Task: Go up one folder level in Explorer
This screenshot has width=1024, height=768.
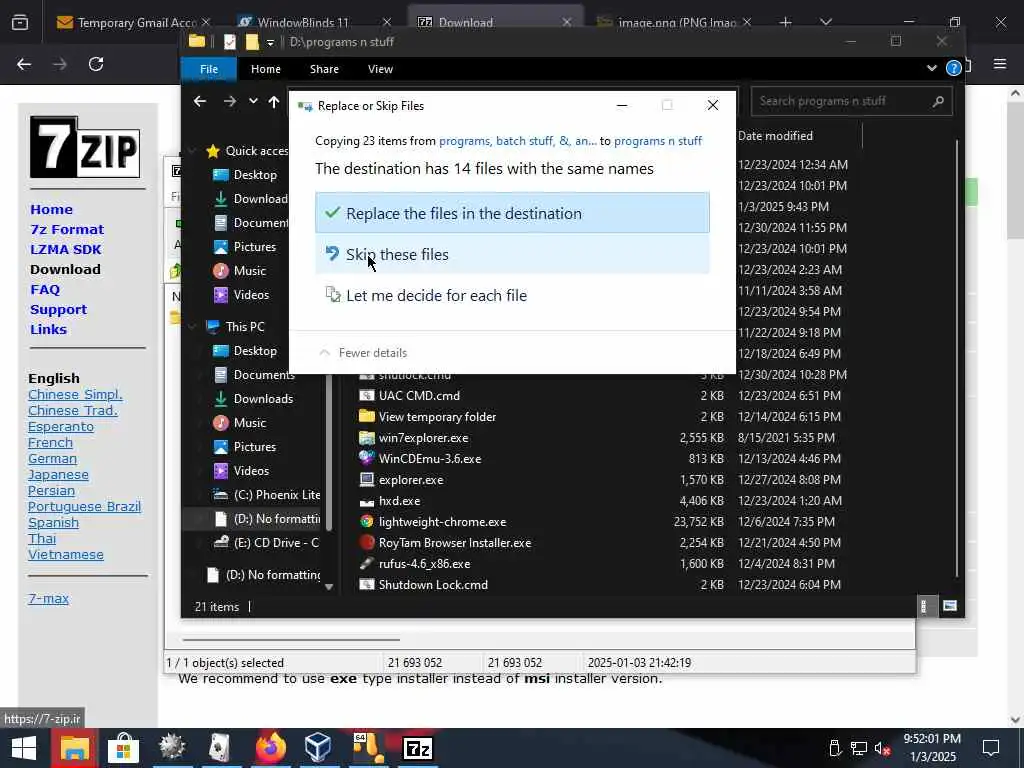Action: [x=274, y=101]
